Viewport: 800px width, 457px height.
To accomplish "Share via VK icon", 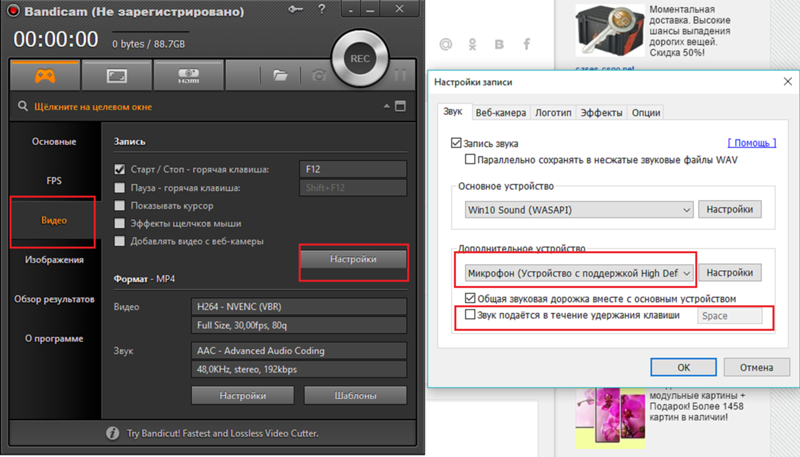I will [499, 44].
